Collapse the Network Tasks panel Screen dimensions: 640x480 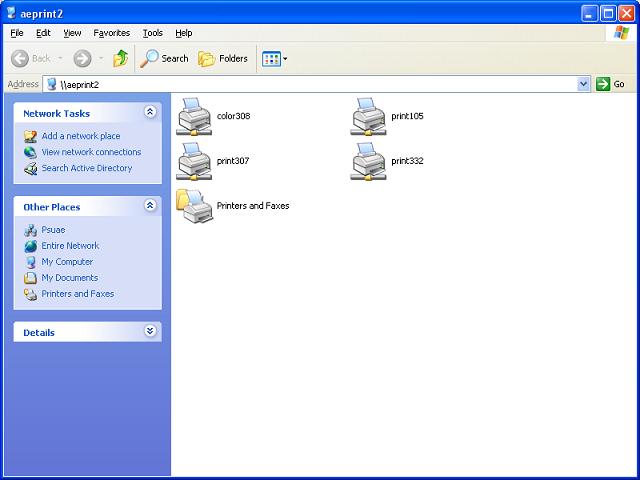150,113
